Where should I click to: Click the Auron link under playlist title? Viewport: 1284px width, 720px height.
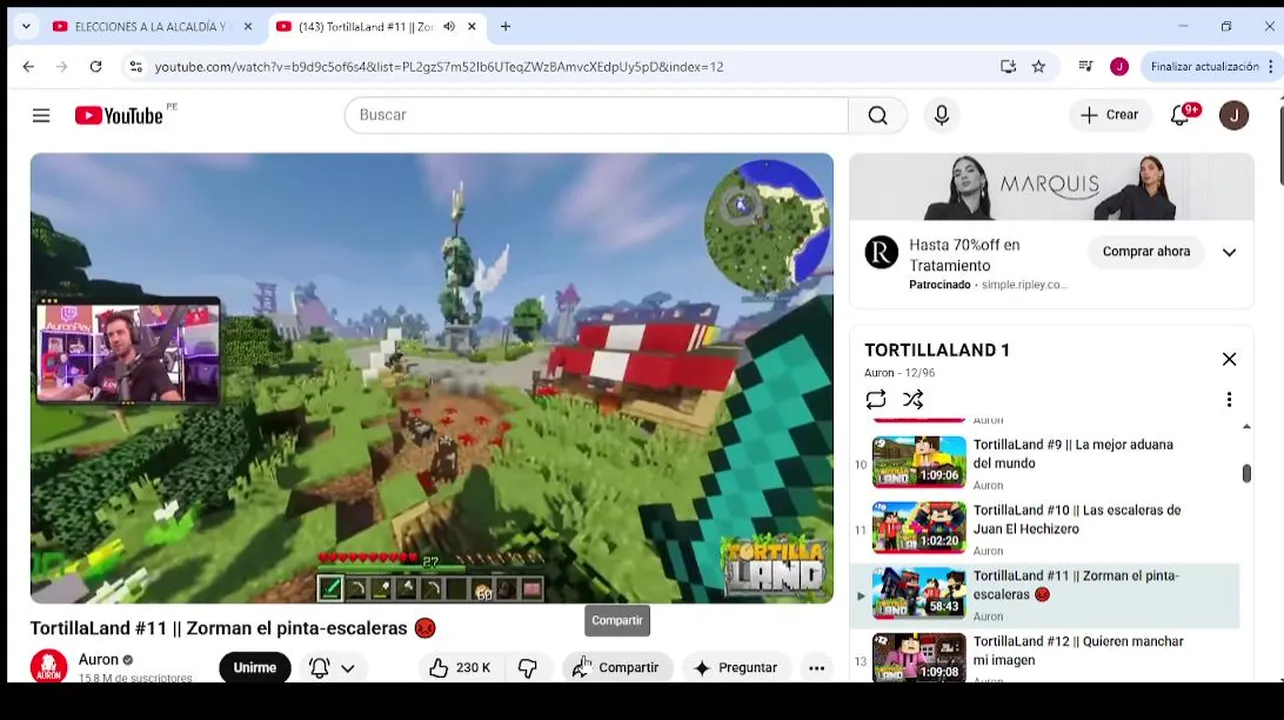point(880,373)
